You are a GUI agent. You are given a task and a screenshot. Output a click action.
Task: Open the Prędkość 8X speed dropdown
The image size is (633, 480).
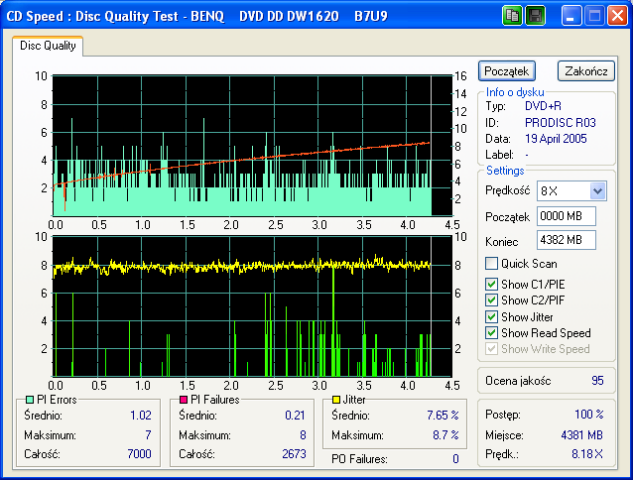click(597, 191)
